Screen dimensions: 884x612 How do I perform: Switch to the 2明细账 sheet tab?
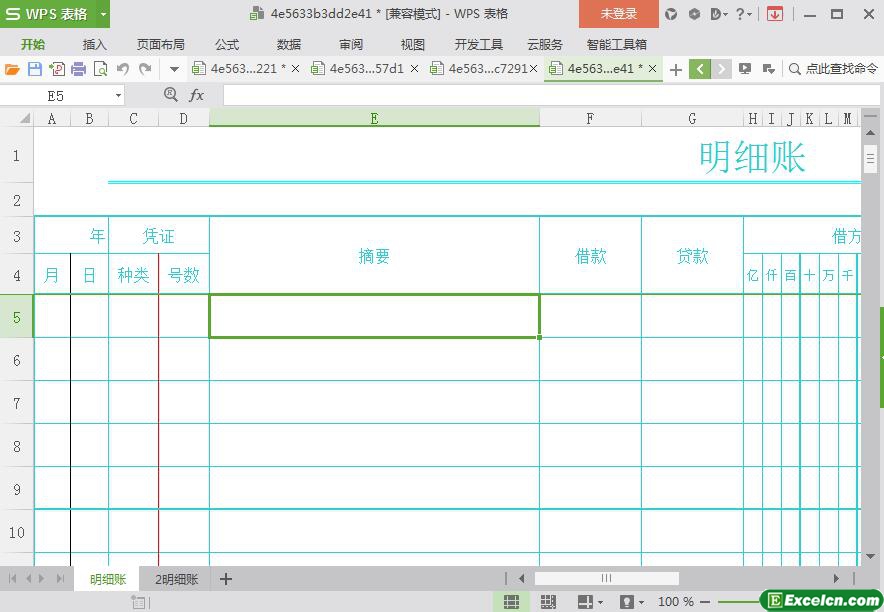(177, 579)
